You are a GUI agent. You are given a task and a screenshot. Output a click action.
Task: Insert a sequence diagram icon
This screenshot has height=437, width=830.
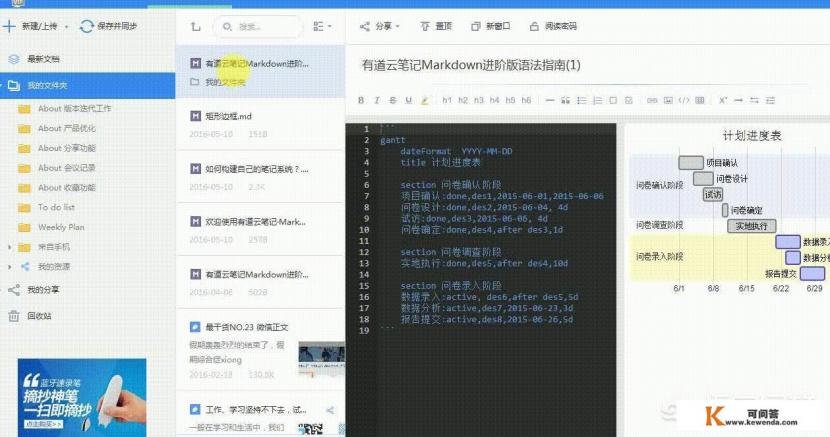coord(754,100)
